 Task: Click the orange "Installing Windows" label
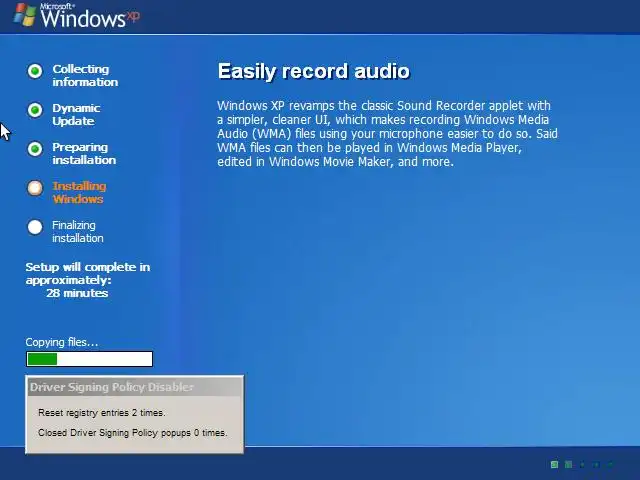[79, 193]
